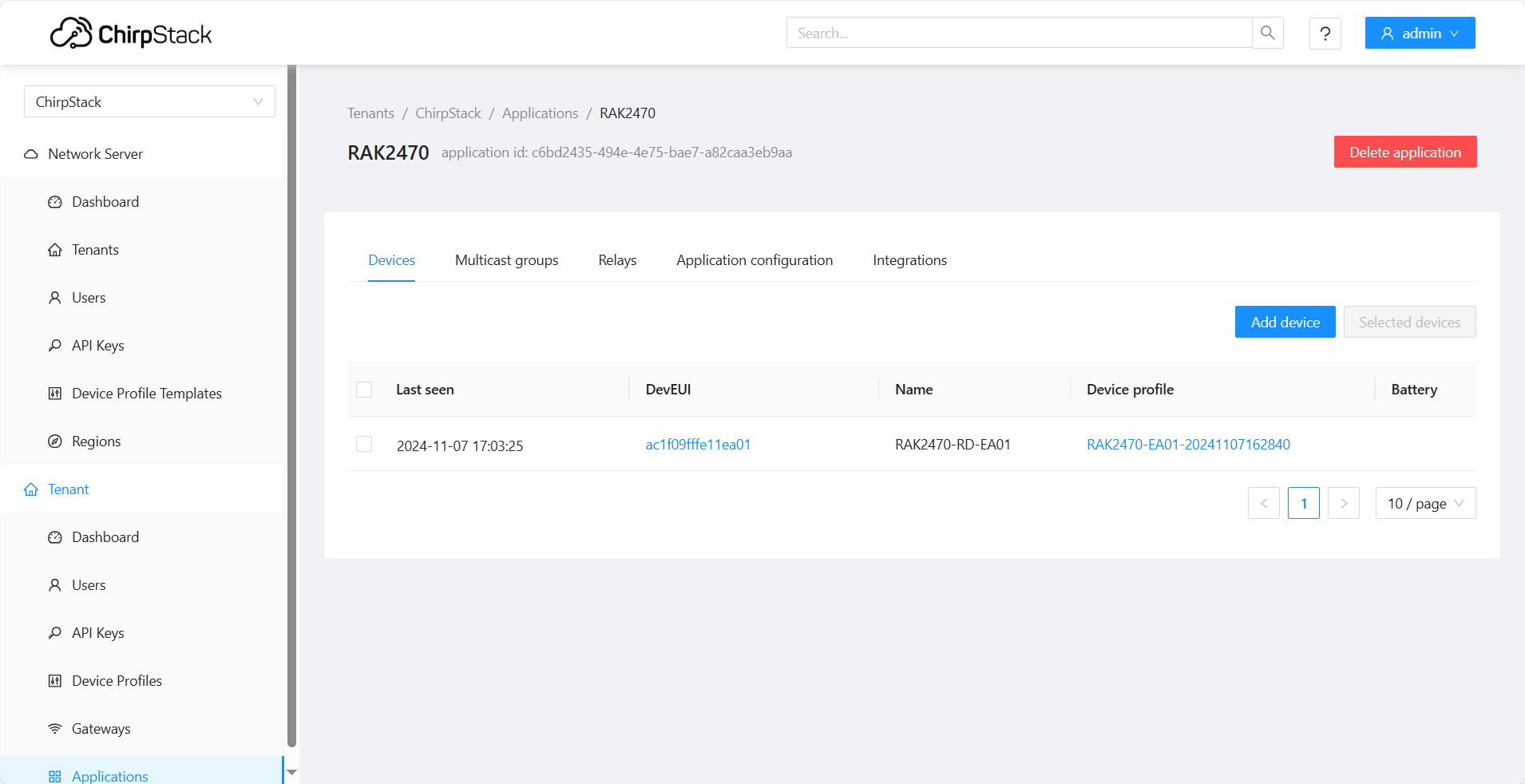
Task: Click the ChirpStack cloud logo
Action: pos(131,34)
